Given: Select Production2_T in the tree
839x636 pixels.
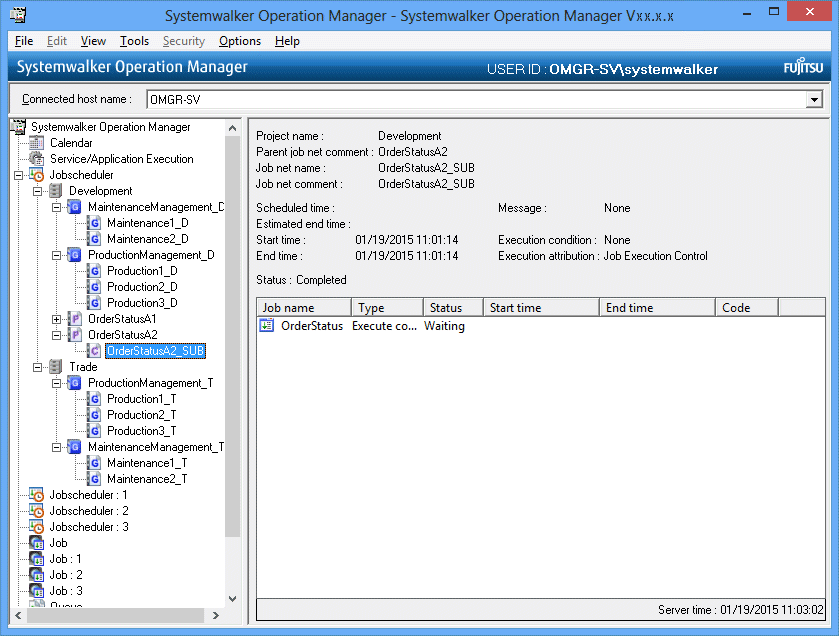Looking at the screenshot, I should 141,415.
